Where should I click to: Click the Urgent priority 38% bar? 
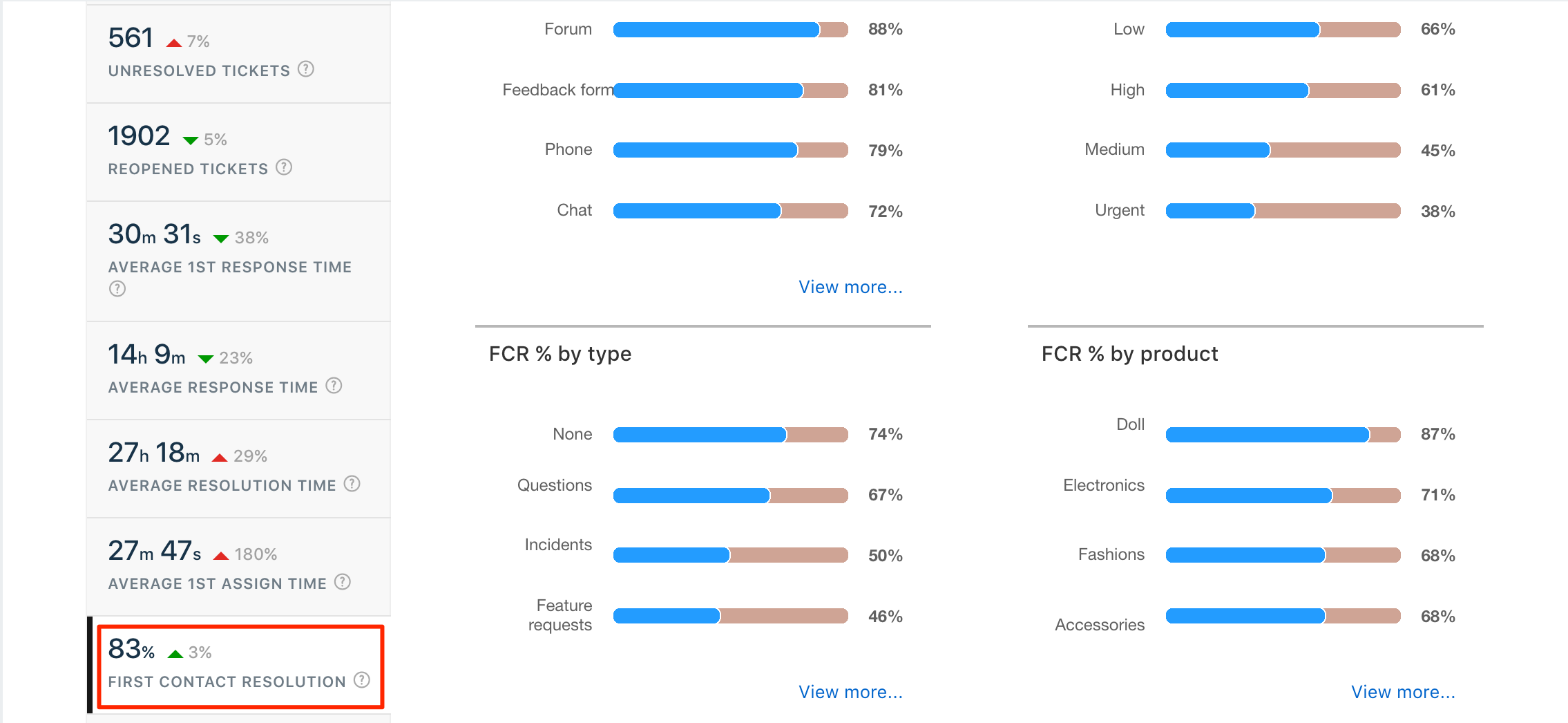point(1283,212)
